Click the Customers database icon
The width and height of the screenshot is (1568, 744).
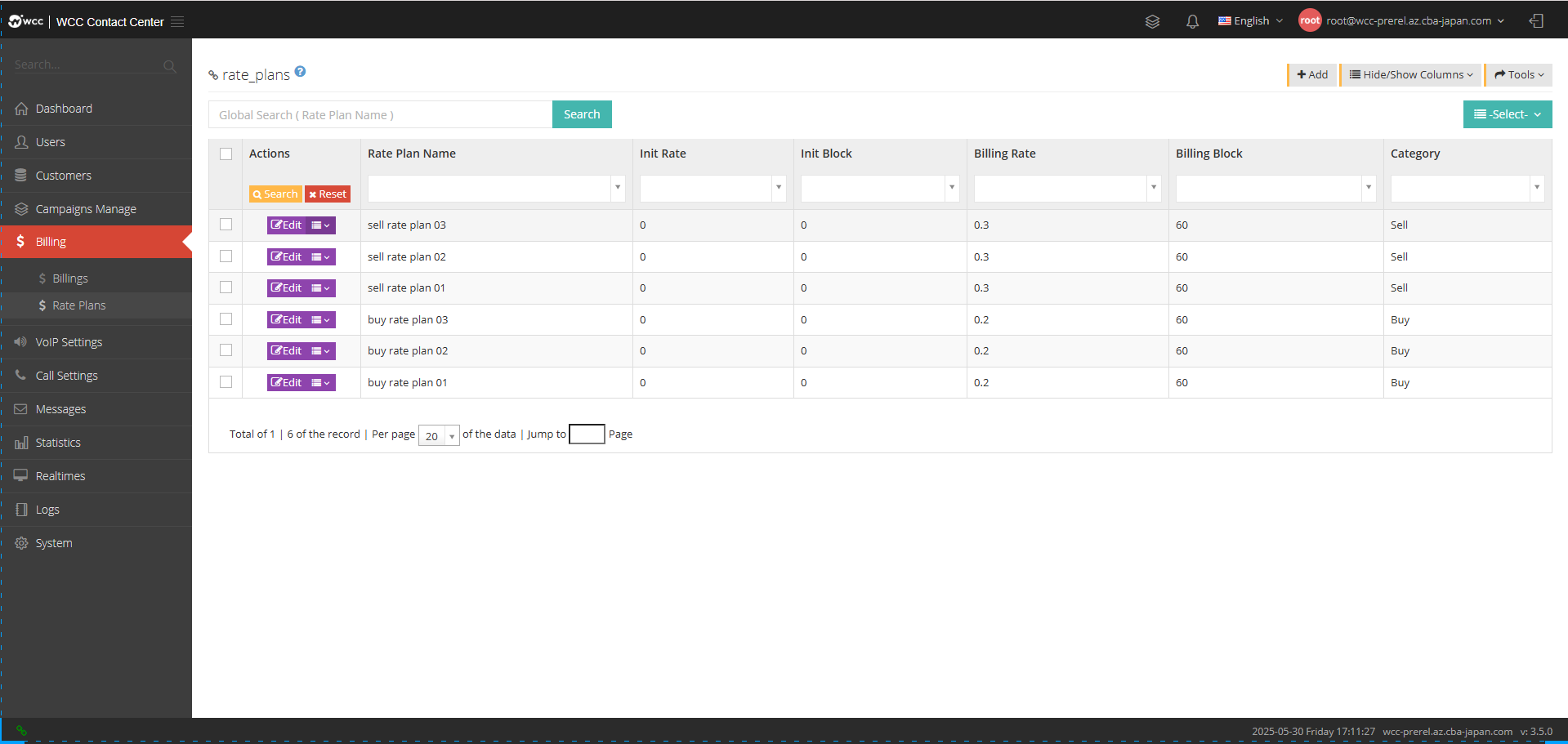(x=21, y=176)
